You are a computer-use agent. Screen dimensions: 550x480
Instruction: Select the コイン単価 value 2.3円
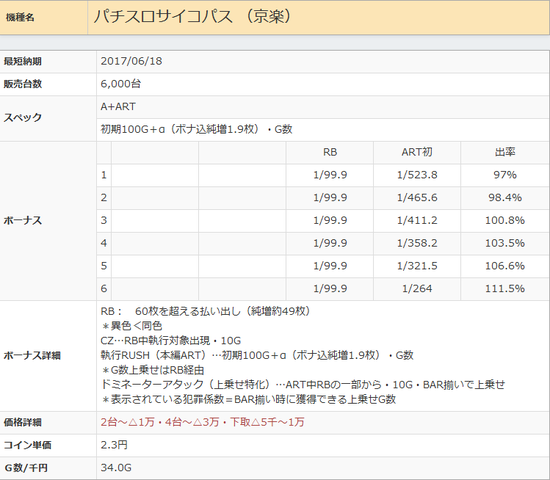[114, 445]
